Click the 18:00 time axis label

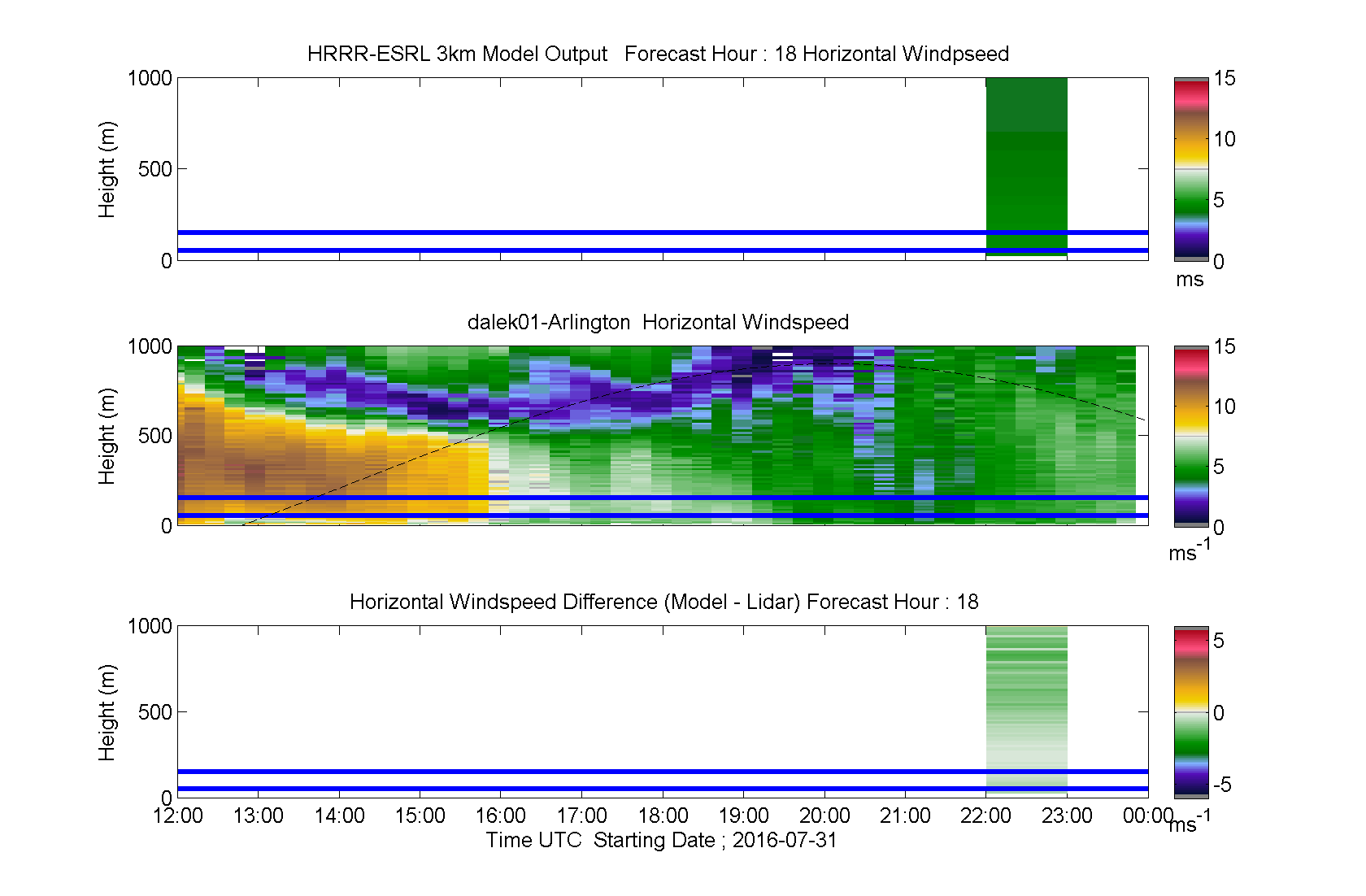[x=663, y=816]
